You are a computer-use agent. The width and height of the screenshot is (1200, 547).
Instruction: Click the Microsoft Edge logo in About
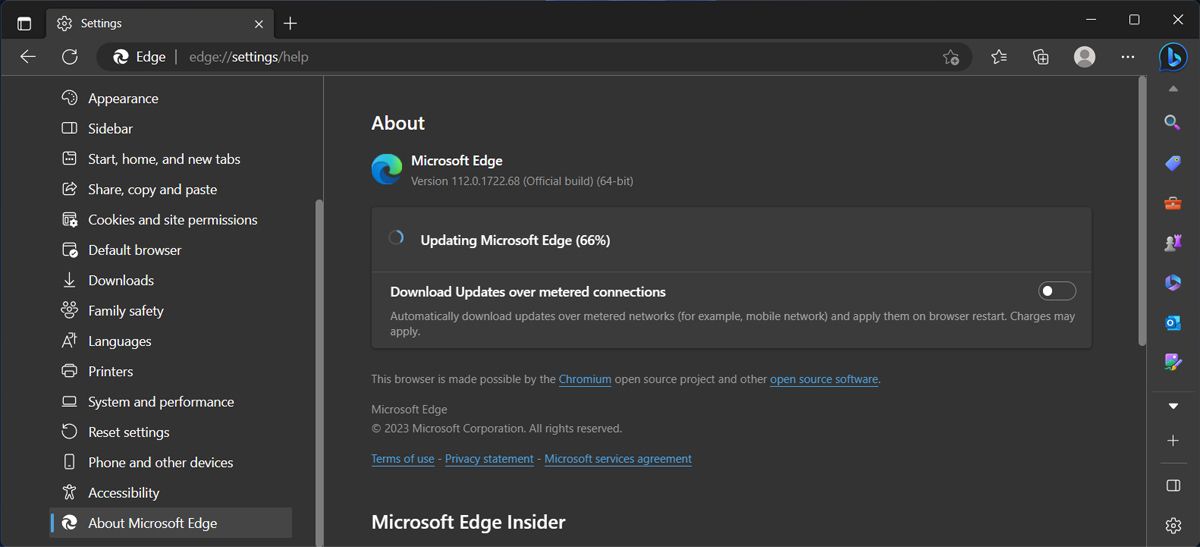tap(387, 169)
